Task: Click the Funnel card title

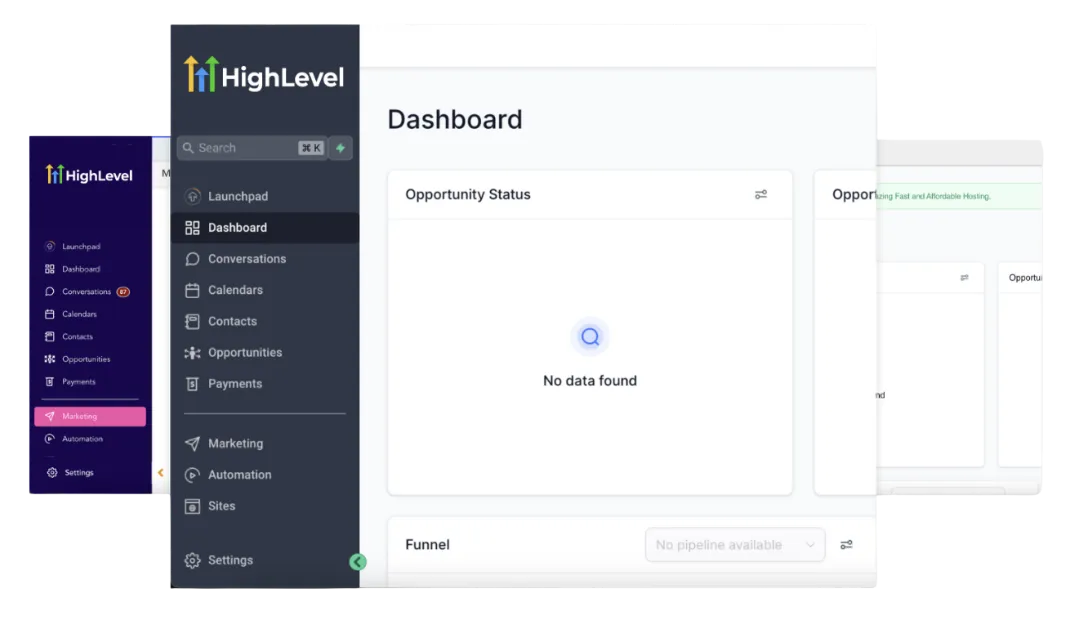Action: pos(427,545)
